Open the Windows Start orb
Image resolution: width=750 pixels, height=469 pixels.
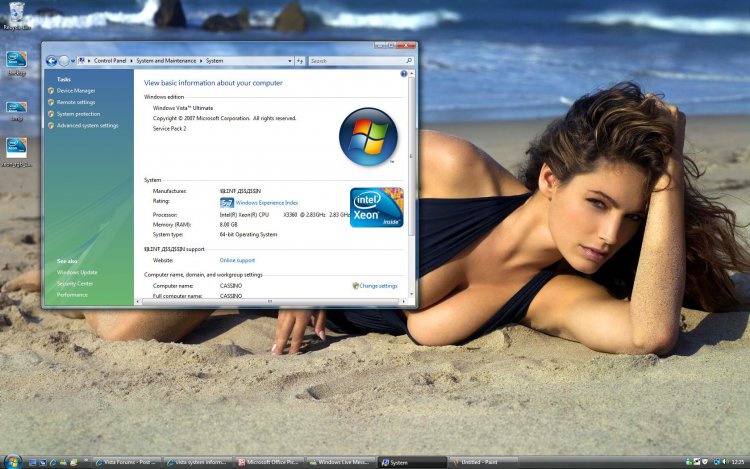[x=12, y=461]
